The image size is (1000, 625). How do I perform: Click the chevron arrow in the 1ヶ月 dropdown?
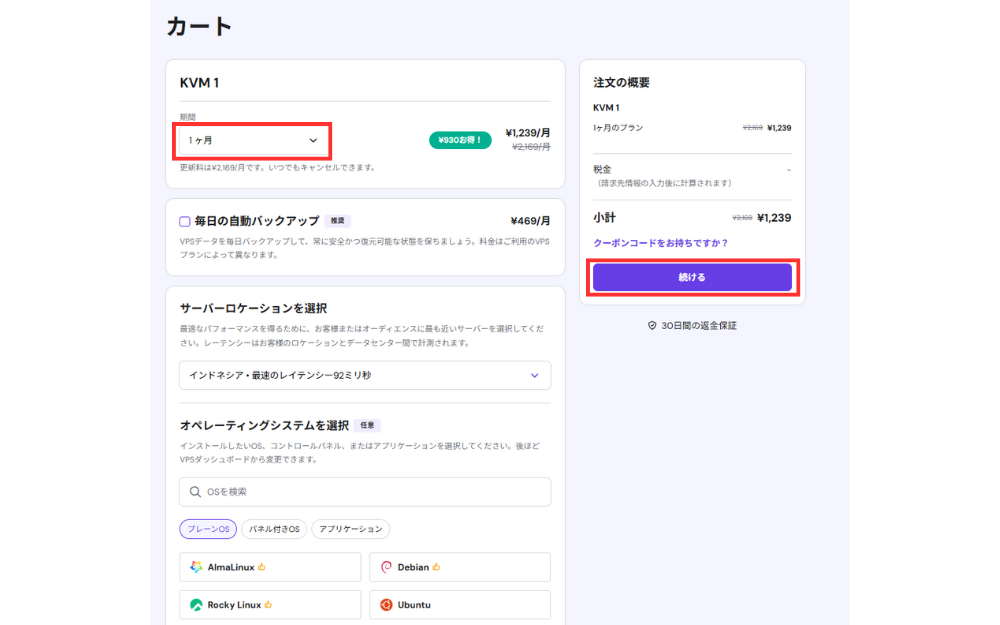[x=313, y=140]
